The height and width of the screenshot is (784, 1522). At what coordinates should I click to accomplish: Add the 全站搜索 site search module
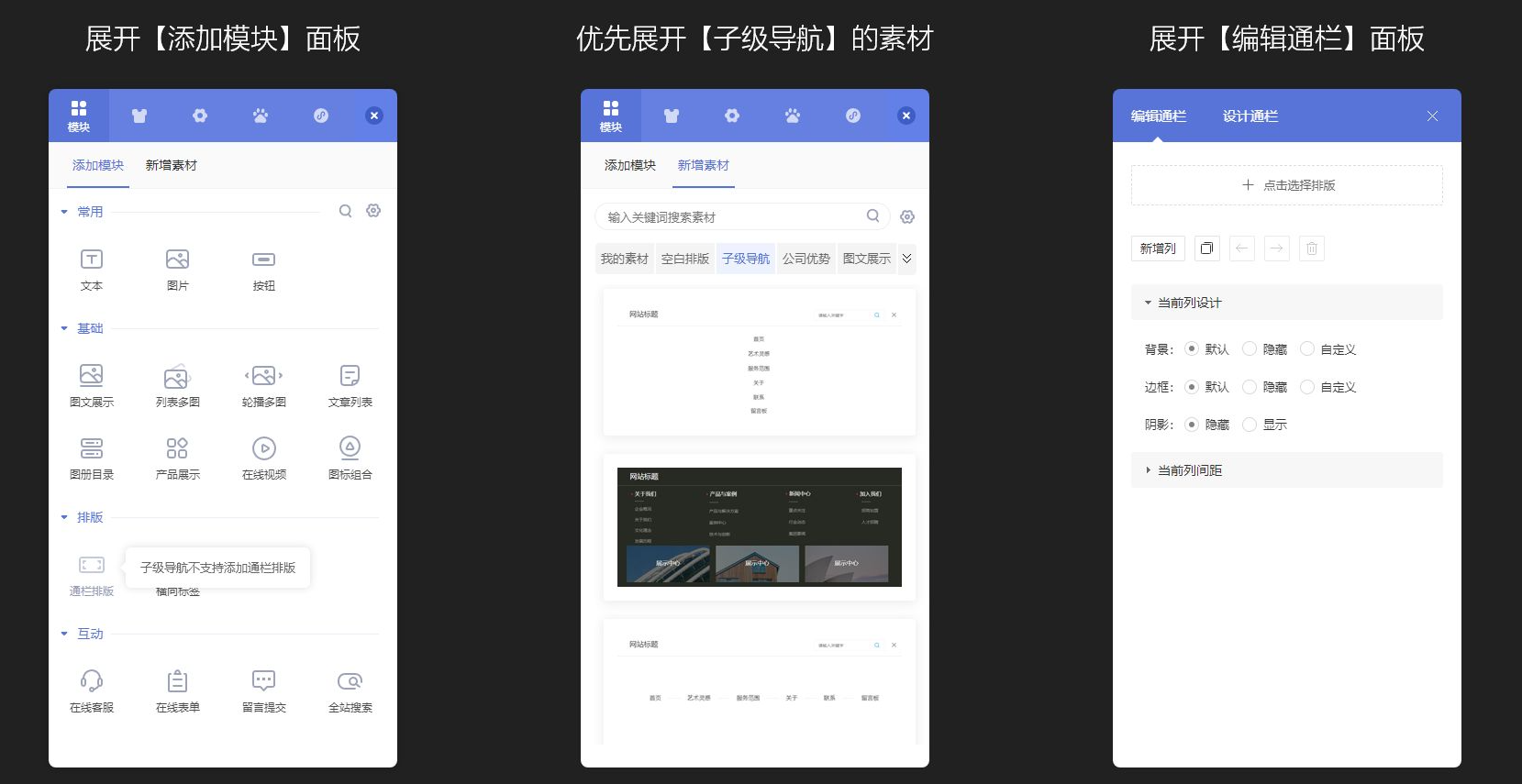pyautogui.click(x=350, y=690)
